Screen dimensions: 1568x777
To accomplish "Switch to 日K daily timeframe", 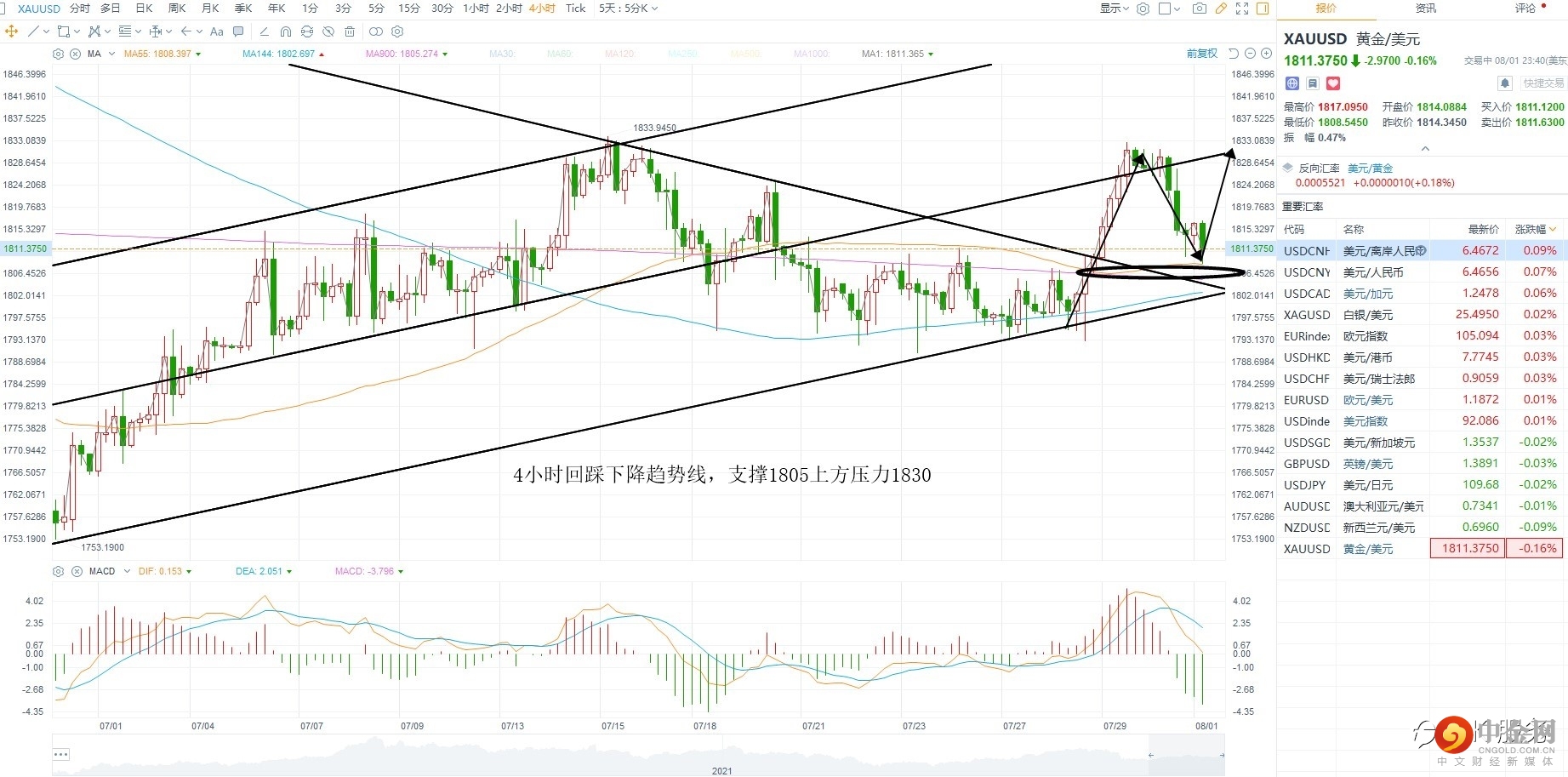I will point(145,9).
